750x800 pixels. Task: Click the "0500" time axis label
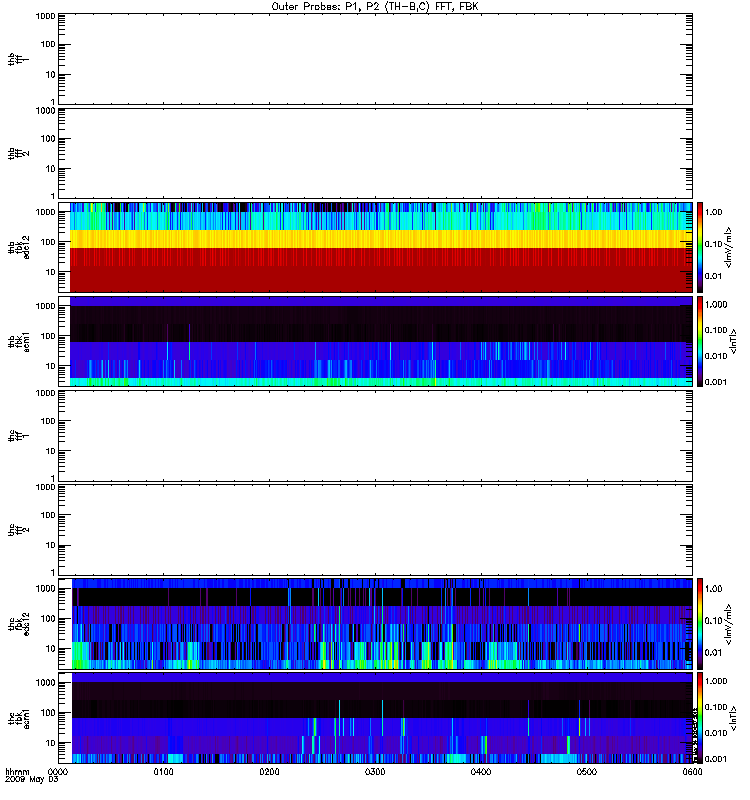(587, 772)
